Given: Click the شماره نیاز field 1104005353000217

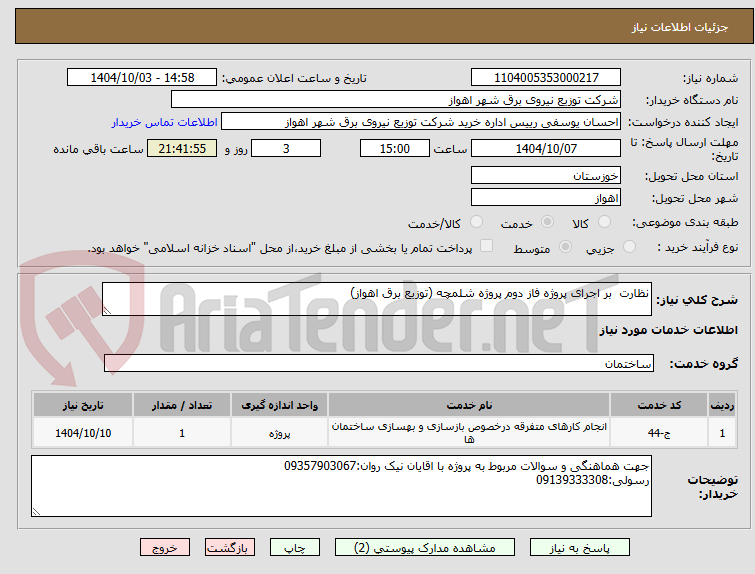Looking at the screenshot, I should [546, 78].
